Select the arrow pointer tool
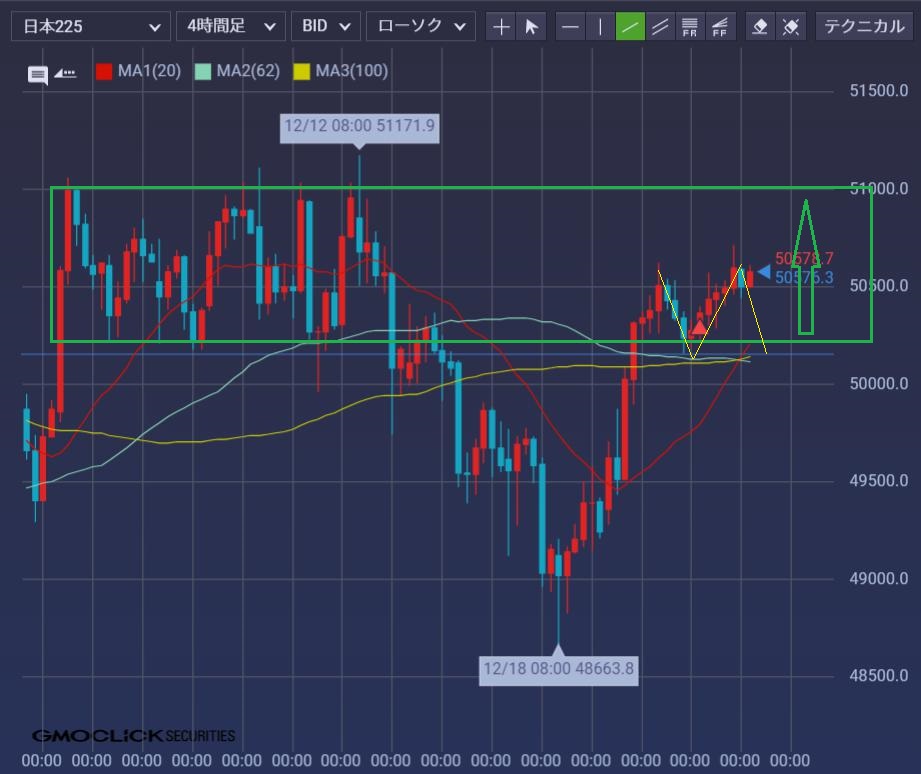Image resolution: width=921 pixels, height=774 pixels. 531,27
